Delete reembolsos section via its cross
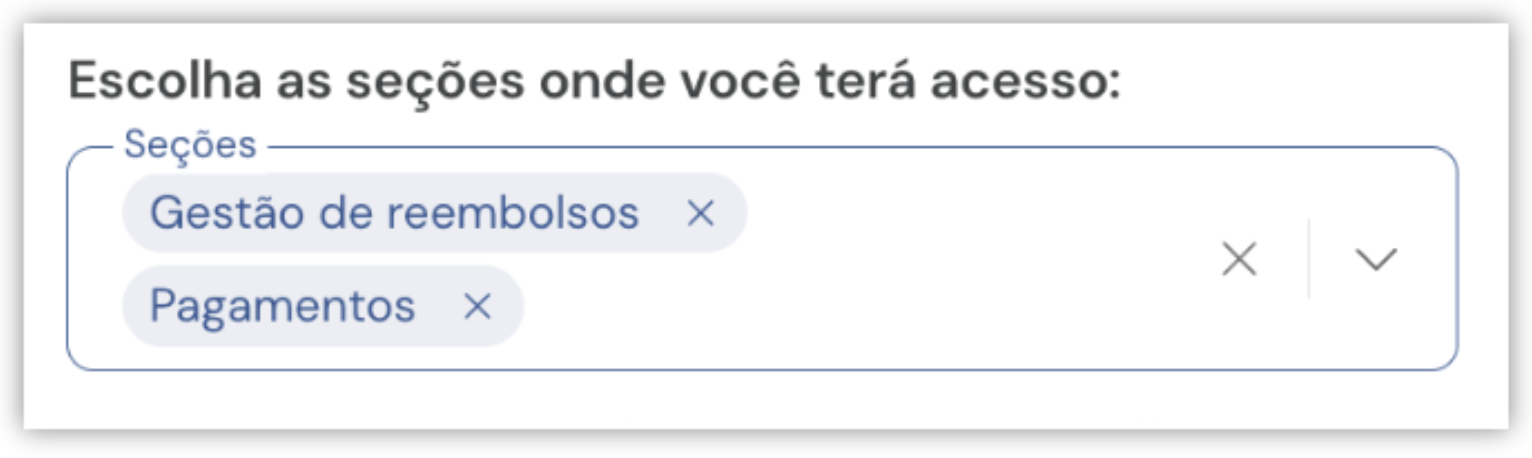The height and width of the screenshot is (458, 1532). [700, 212]
